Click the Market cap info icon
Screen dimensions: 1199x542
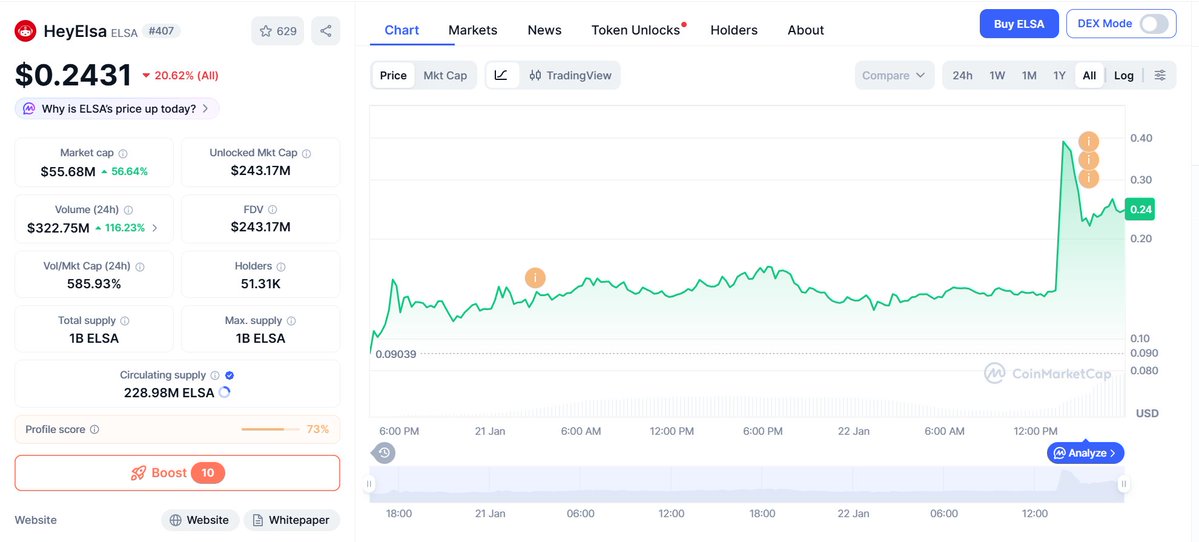pos(123,154)
